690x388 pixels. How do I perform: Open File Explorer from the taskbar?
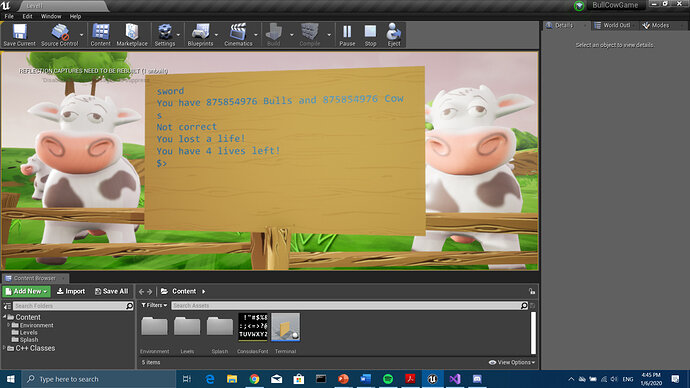pyautogui.click(x=232, y=379)
